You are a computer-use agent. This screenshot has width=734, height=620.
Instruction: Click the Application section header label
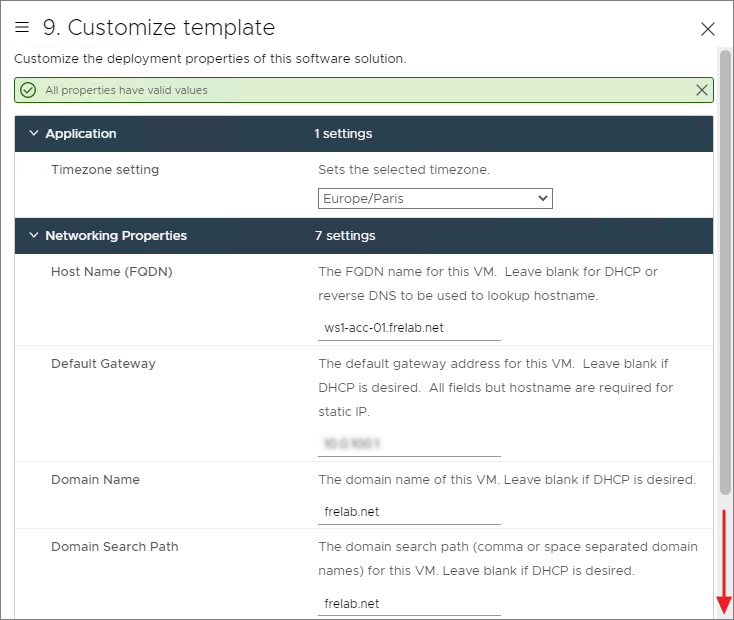(81, 134)
